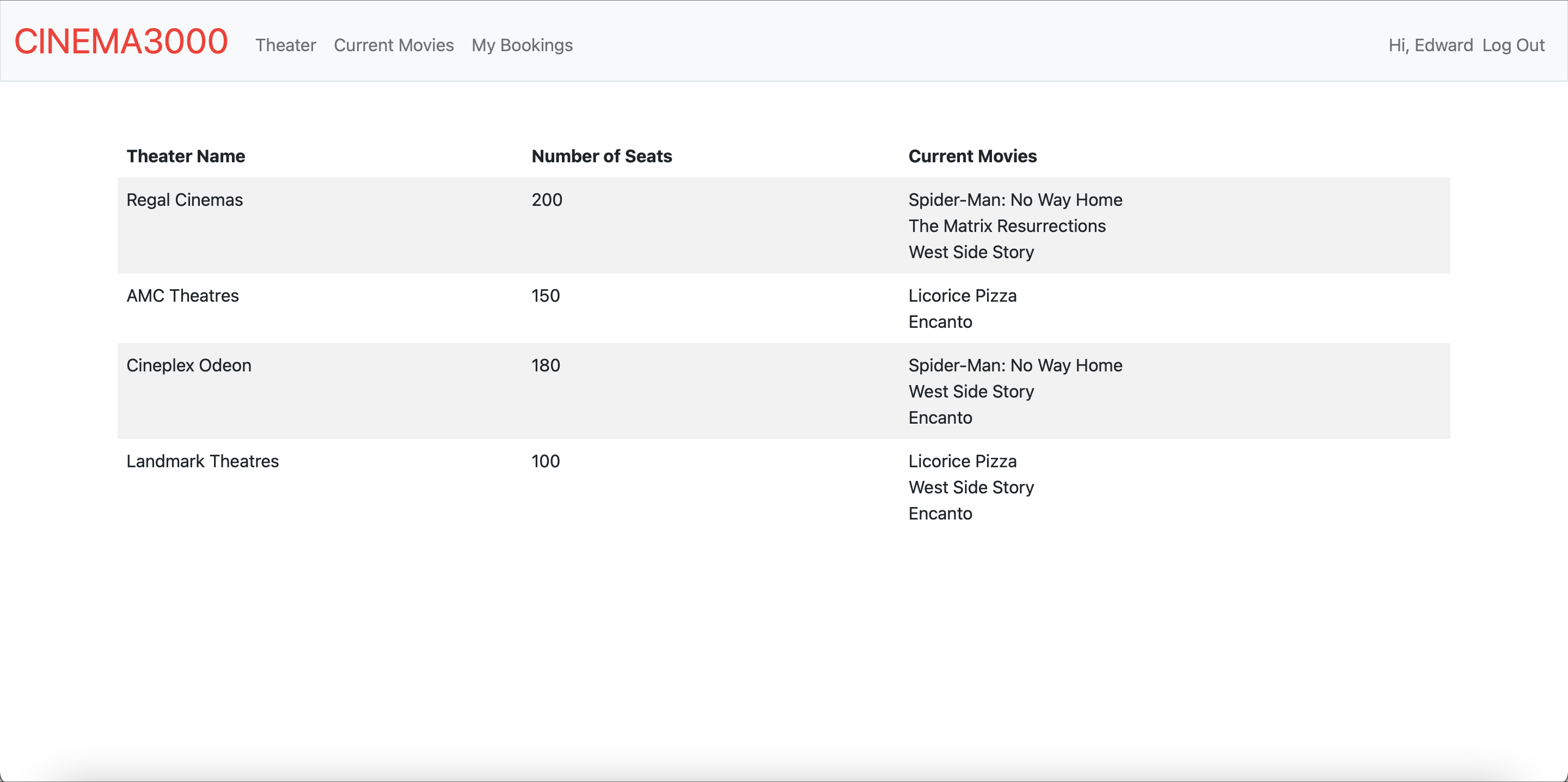Go to the Current Movies page

click(x=393, y=45)
